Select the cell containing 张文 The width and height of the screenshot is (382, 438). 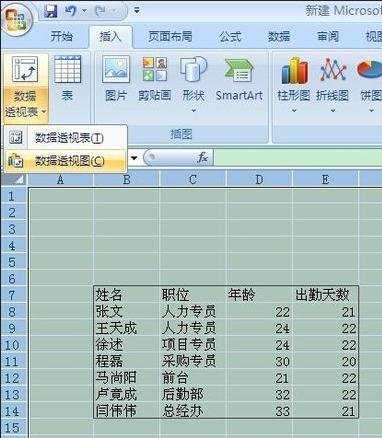pyautogui.click(x=127, y=311)
